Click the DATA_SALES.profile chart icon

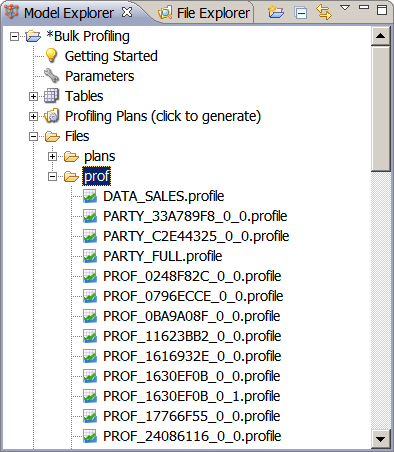(90, 196)
